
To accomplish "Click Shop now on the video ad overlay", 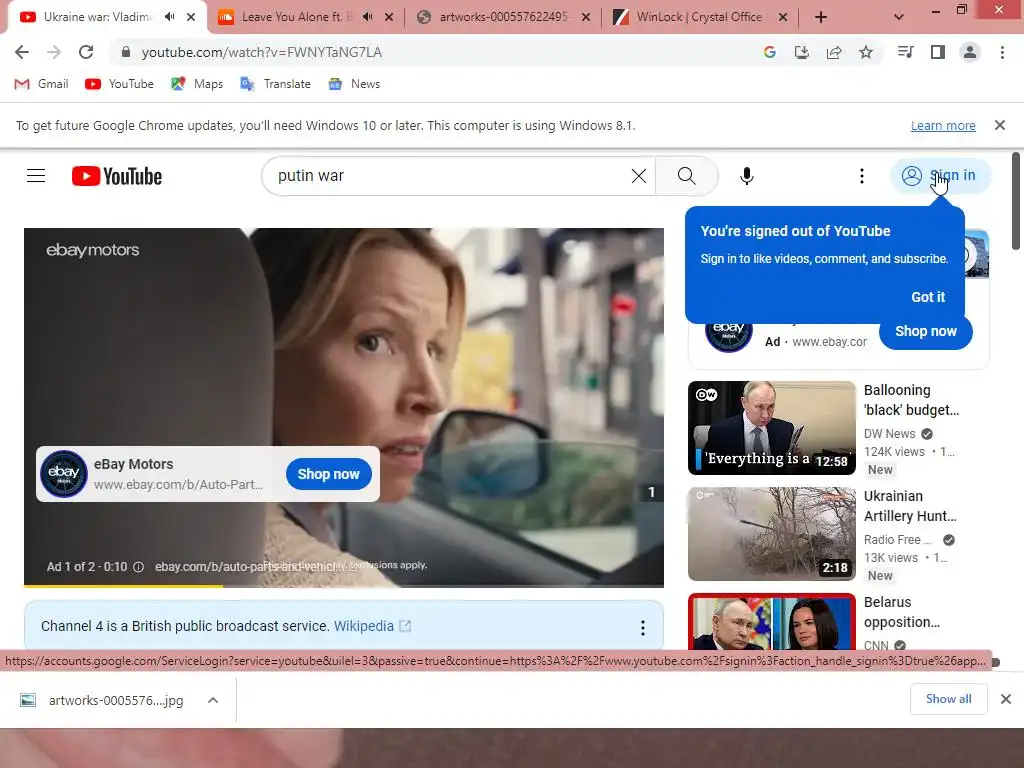I will click(x=328, y=474).
